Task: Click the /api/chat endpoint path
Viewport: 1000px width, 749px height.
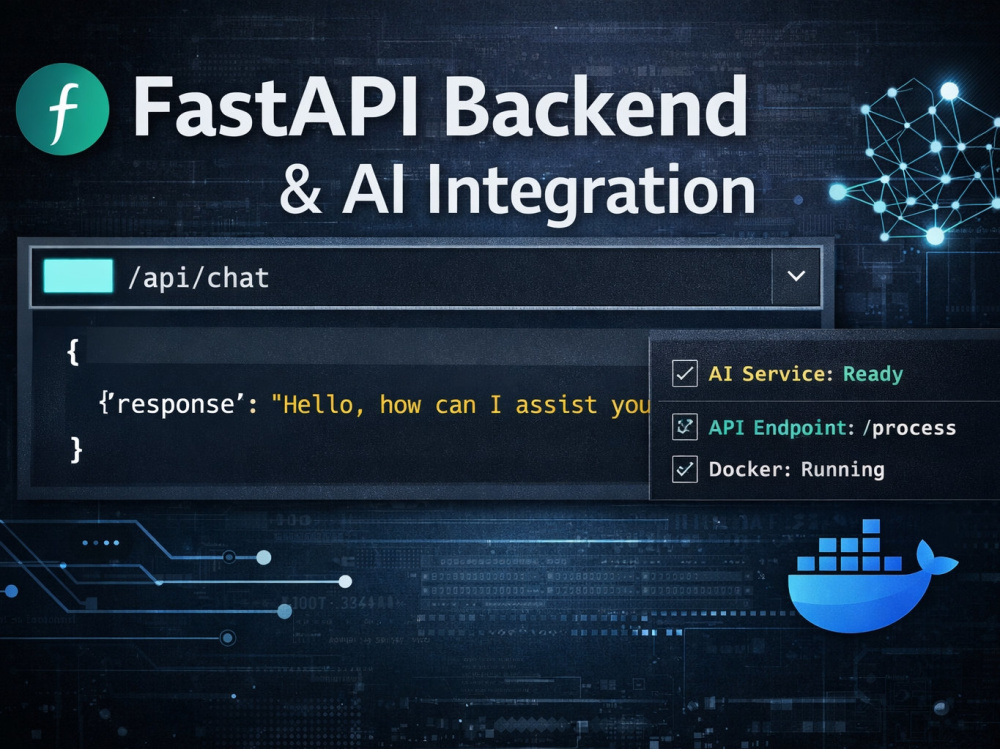Action: pyautogui.click(x=198, y=278)
